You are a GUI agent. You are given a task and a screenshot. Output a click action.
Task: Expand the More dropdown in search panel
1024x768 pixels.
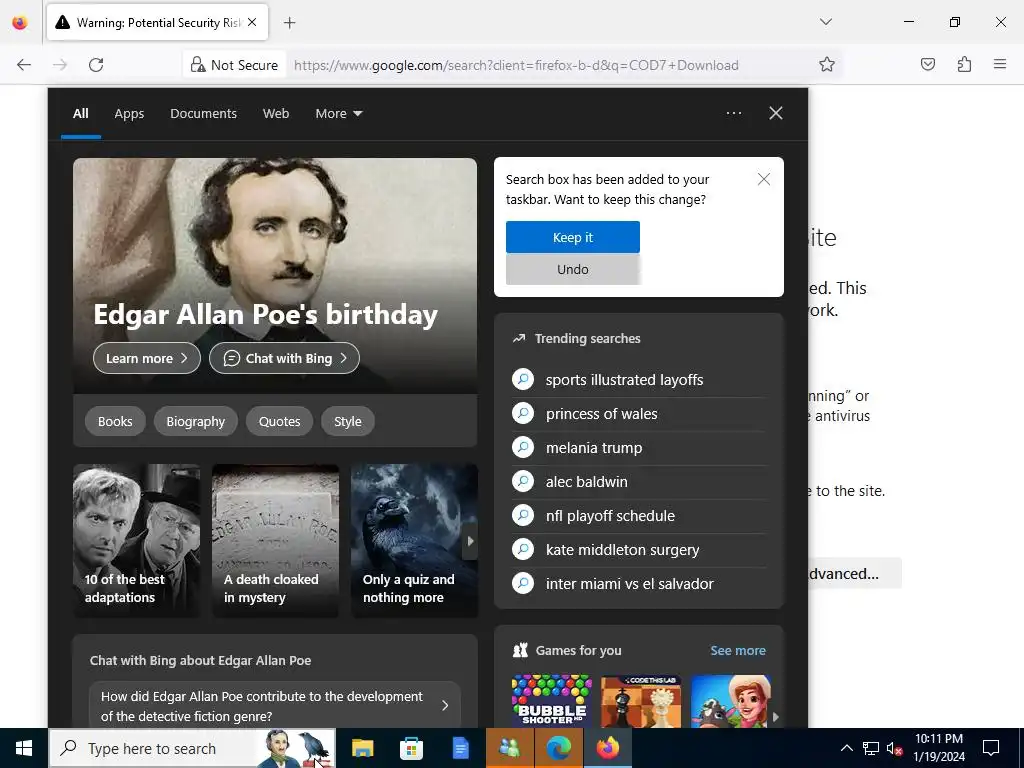338,114
